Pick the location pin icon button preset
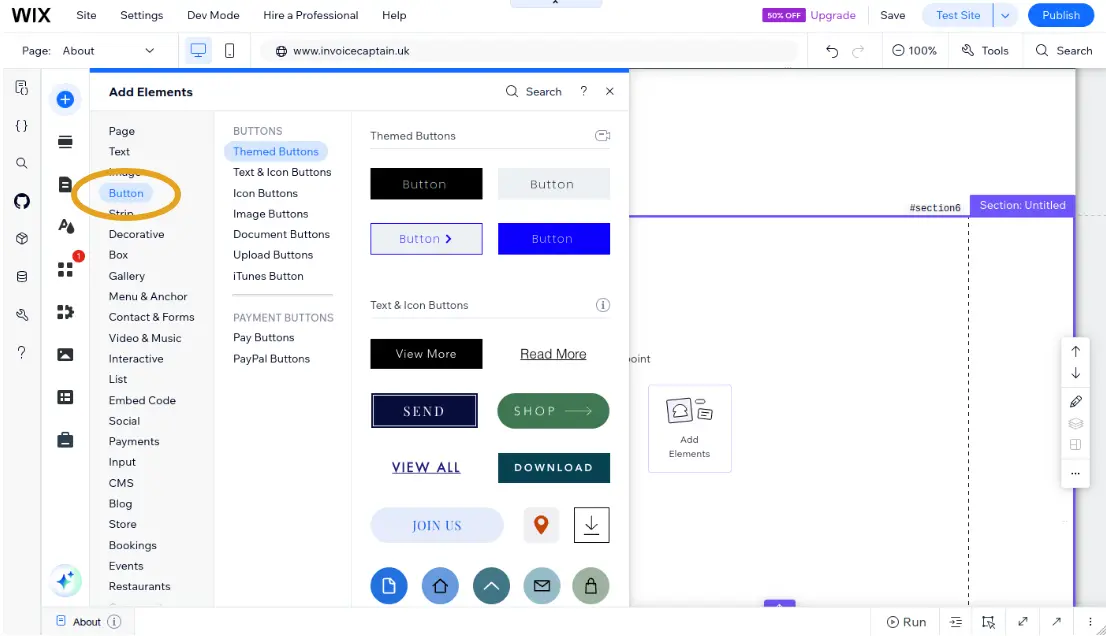Image resolution: width=1106 pixels, height=636 pixels. (x=541, y=525)
